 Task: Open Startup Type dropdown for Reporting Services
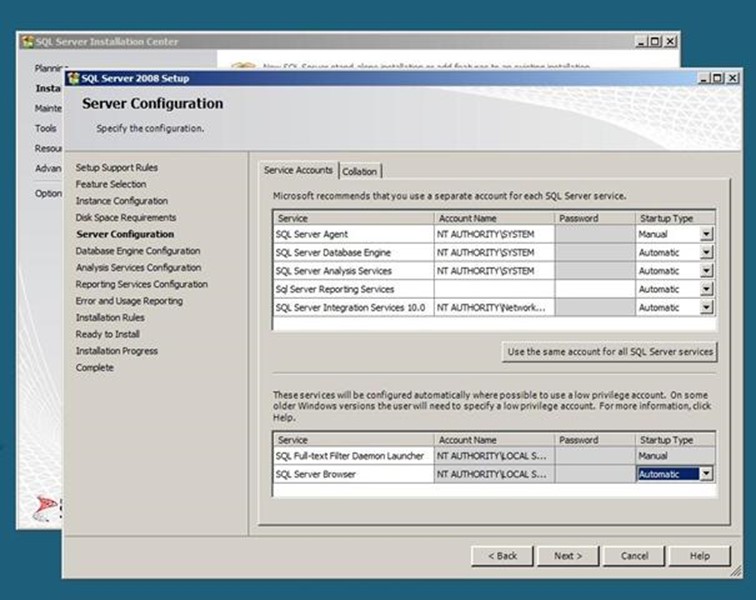click(x=706, y=290)
